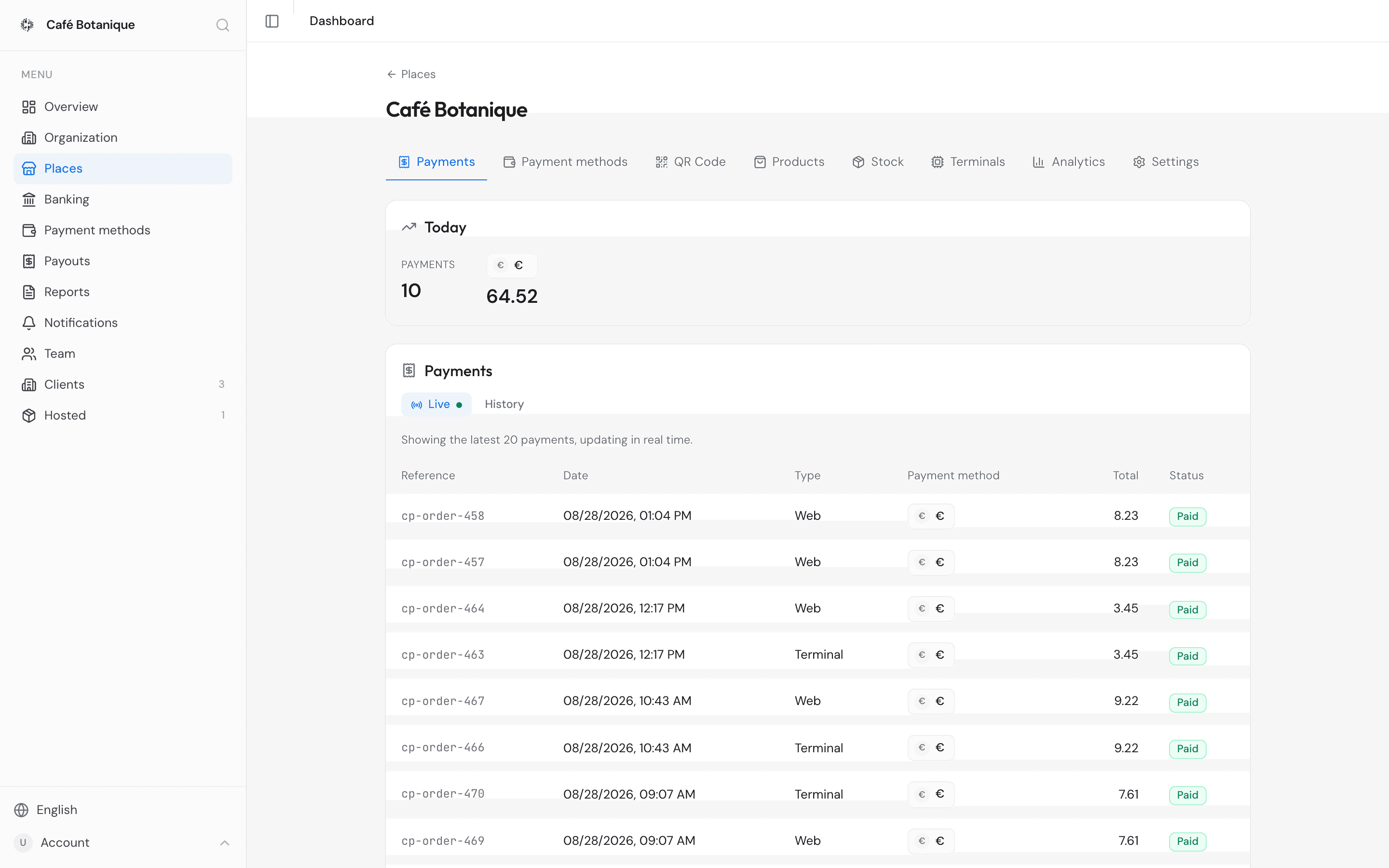1389x868 pixels.
Task: Click the euro currency badge under Today
Action: click(512, 265)
